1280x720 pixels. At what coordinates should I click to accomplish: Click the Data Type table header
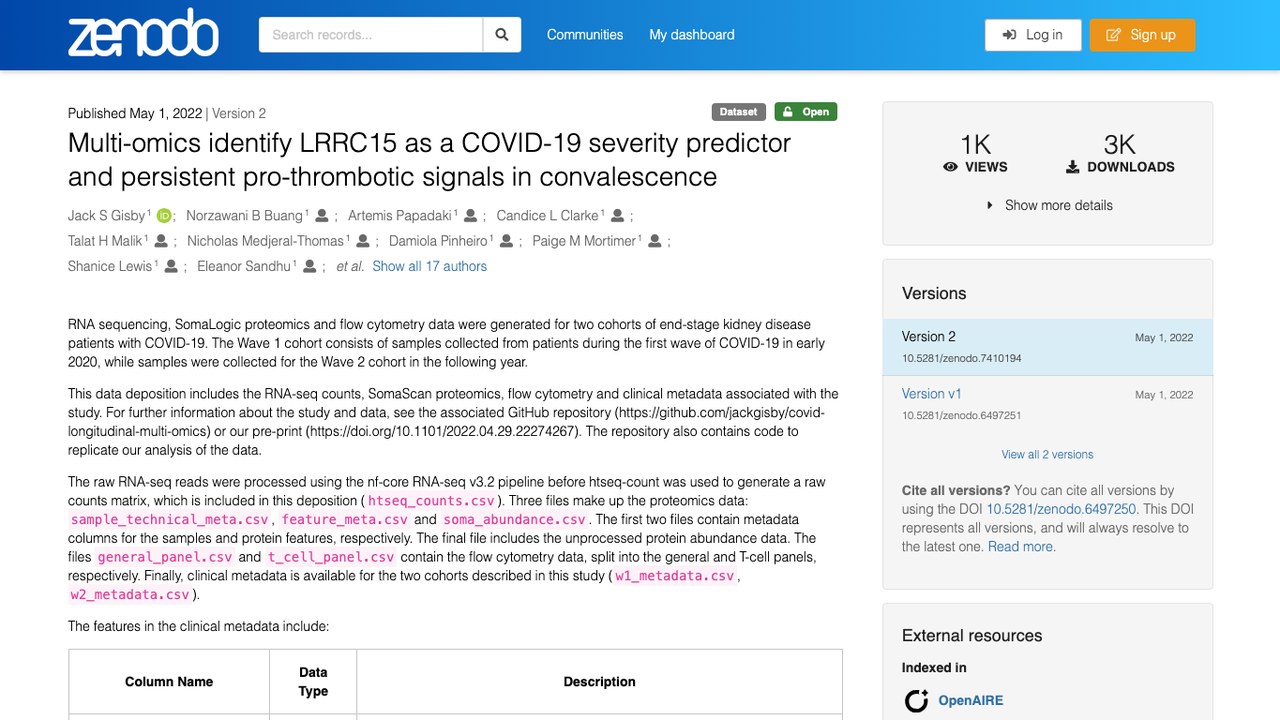pyautogui.click(x=313, y=682)
